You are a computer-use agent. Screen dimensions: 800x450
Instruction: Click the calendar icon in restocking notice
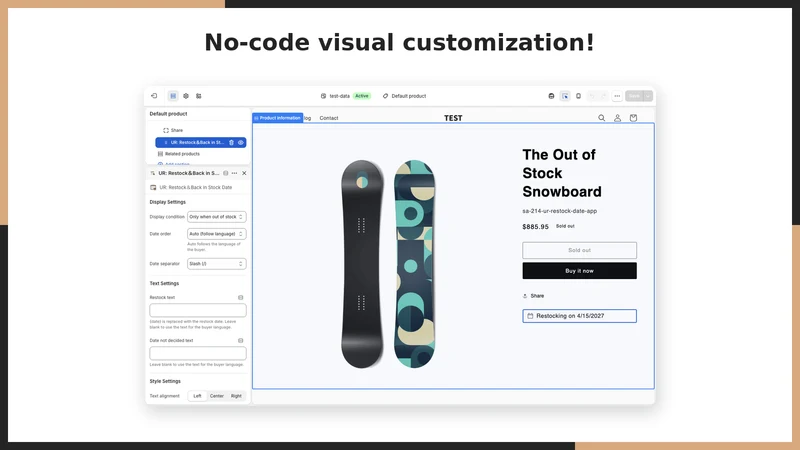pyautogui.click(x=530, y=316)
